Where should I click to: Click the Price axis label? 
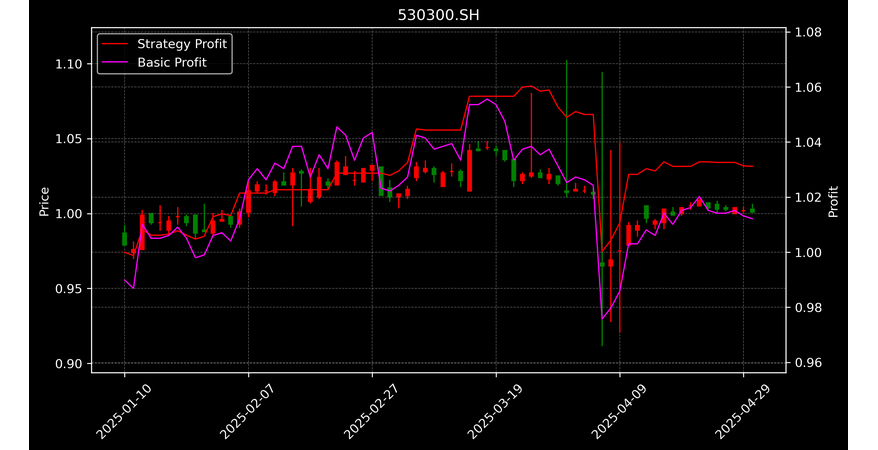pyautogui.click(x=44, y=202)
